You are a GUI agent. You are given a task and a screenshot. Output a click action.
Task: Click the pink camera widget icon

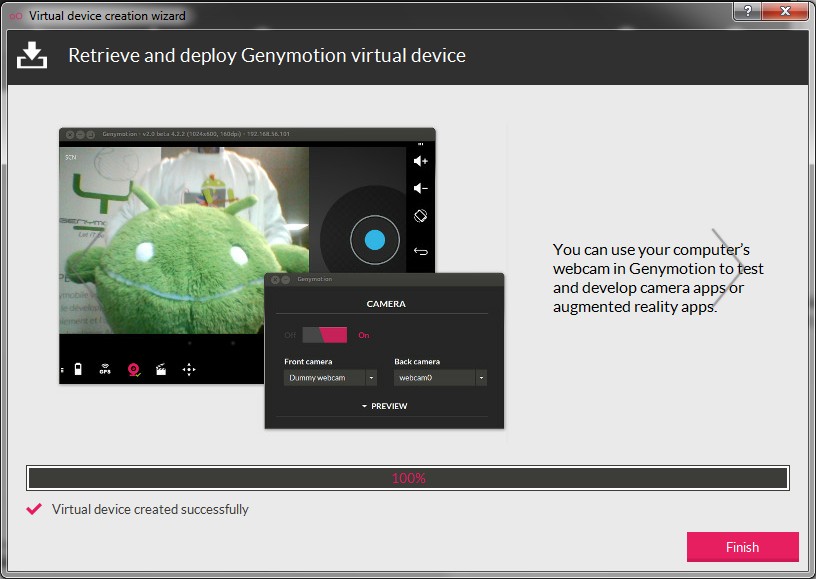click(134, 369)
